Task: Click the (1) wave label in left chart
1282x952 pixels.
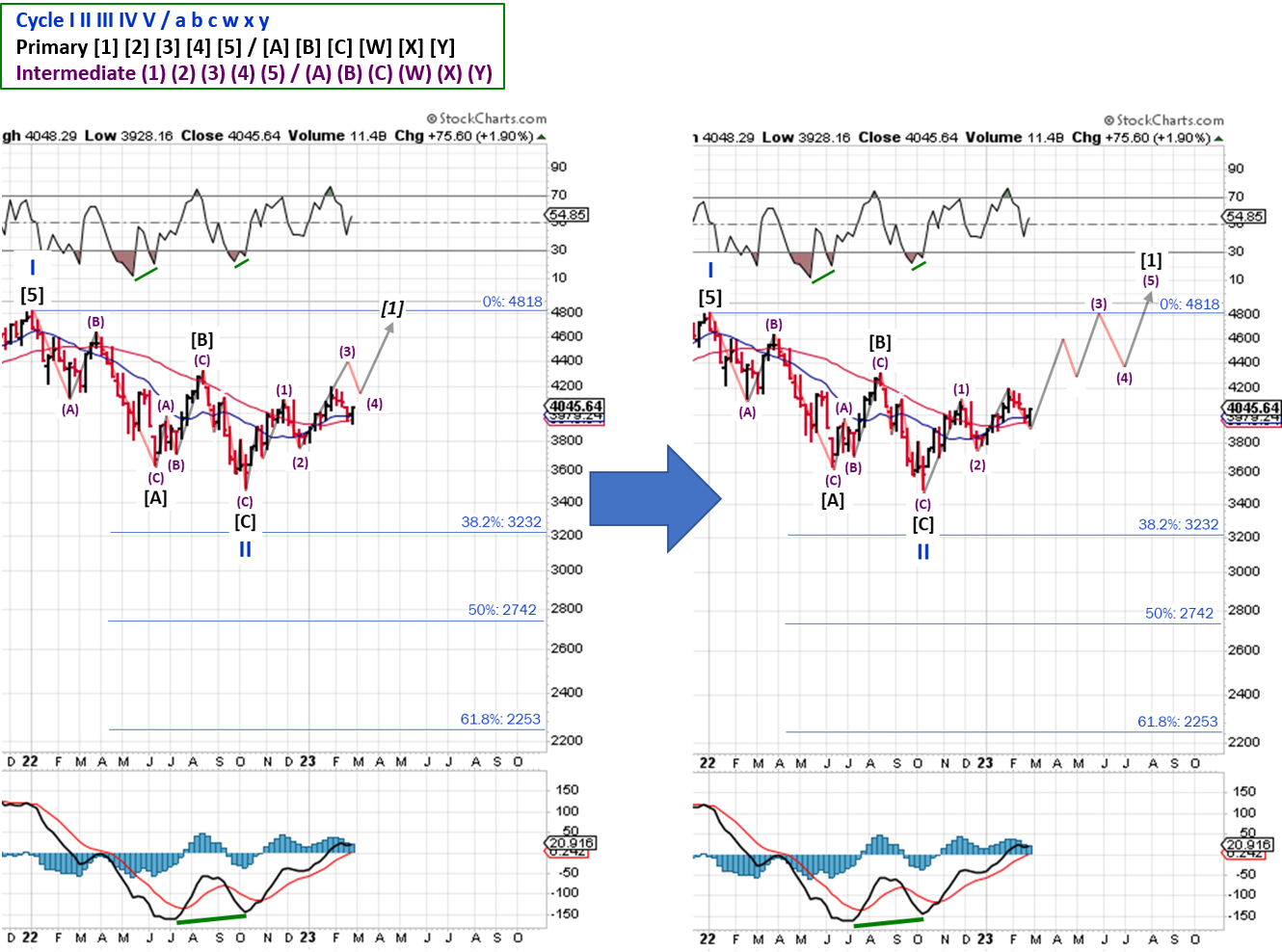Action: coord(284,390)
